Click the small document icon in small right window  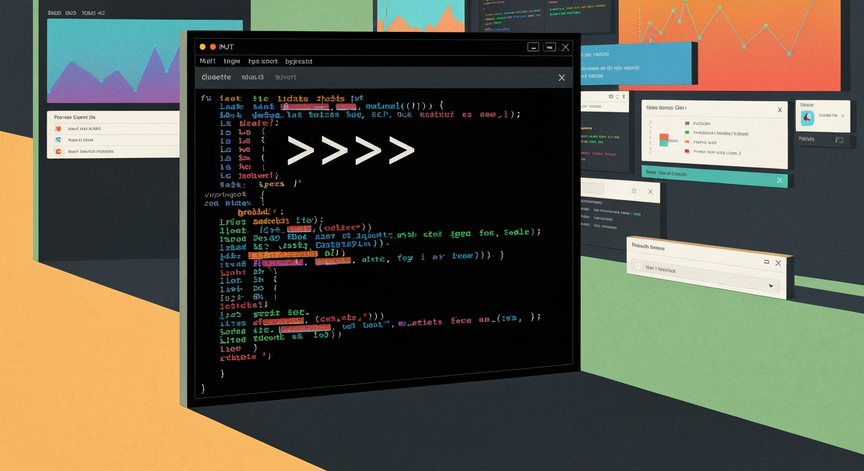pyautogui.click(x=634, y=191)
